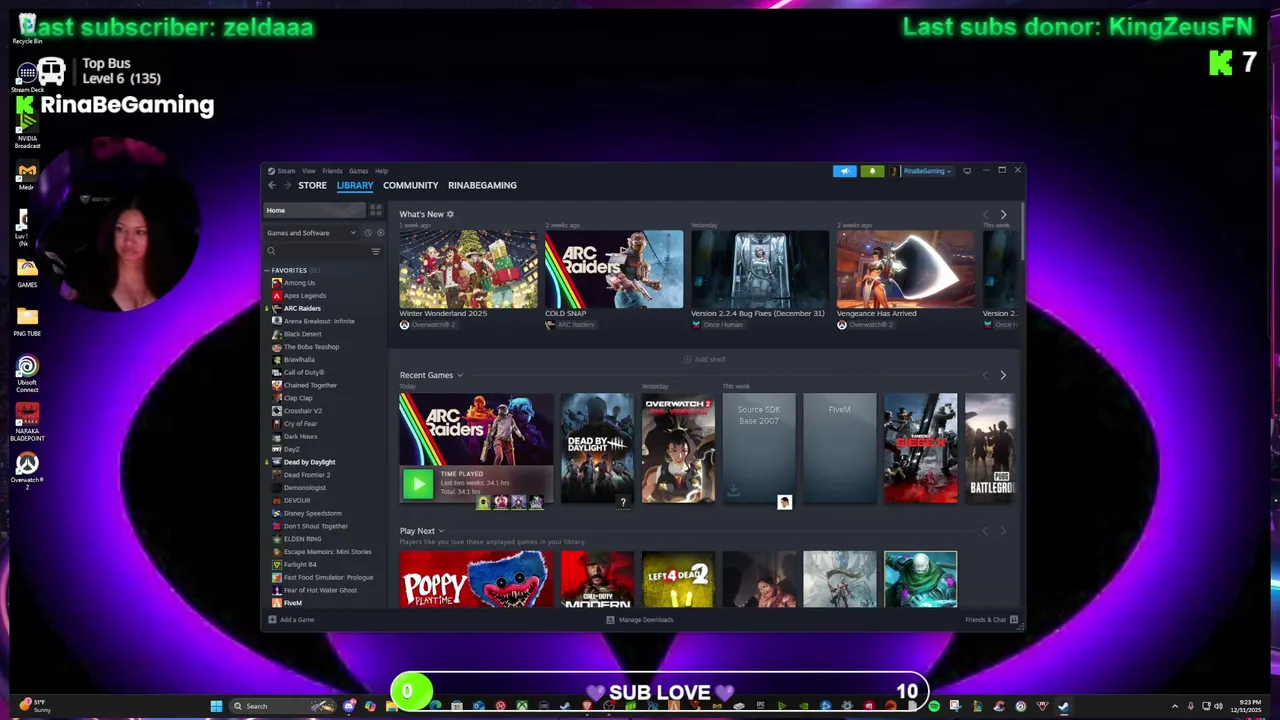
Task: Click the Apex Legends game icon
Action: [277, 296]
